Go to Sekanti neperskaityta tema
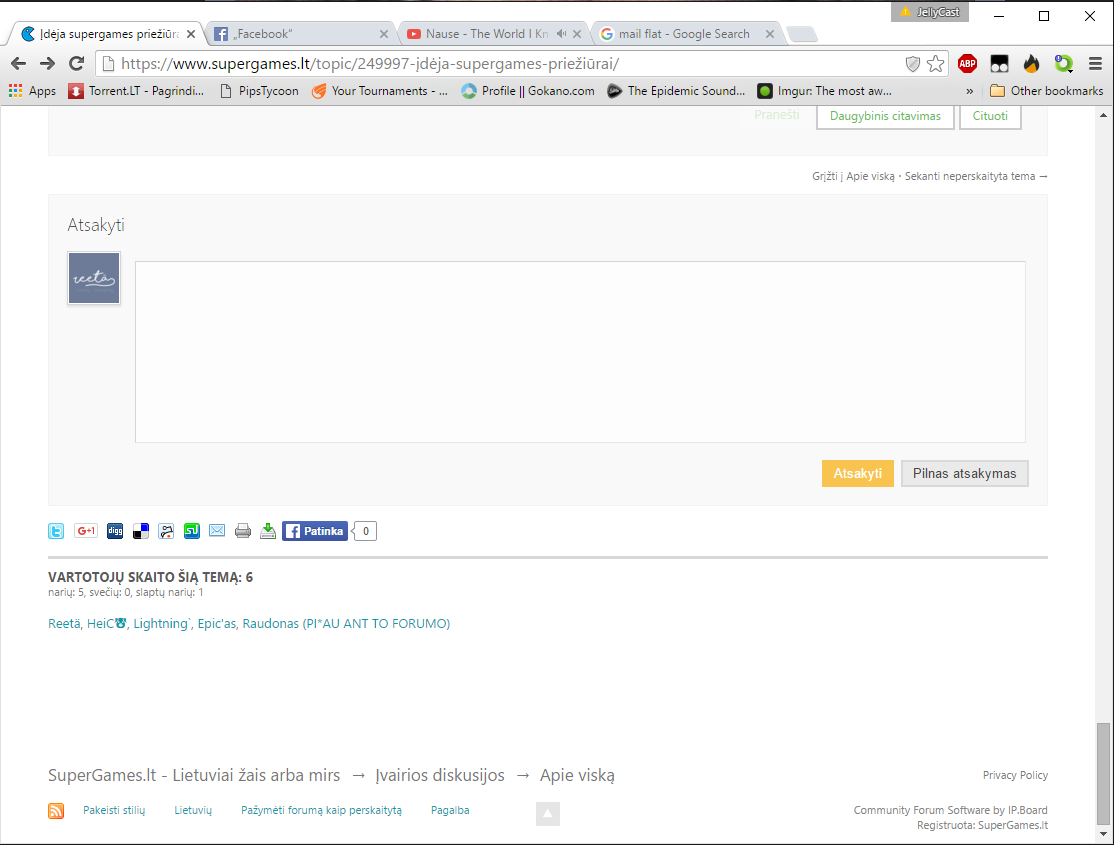 coord(975,176)
